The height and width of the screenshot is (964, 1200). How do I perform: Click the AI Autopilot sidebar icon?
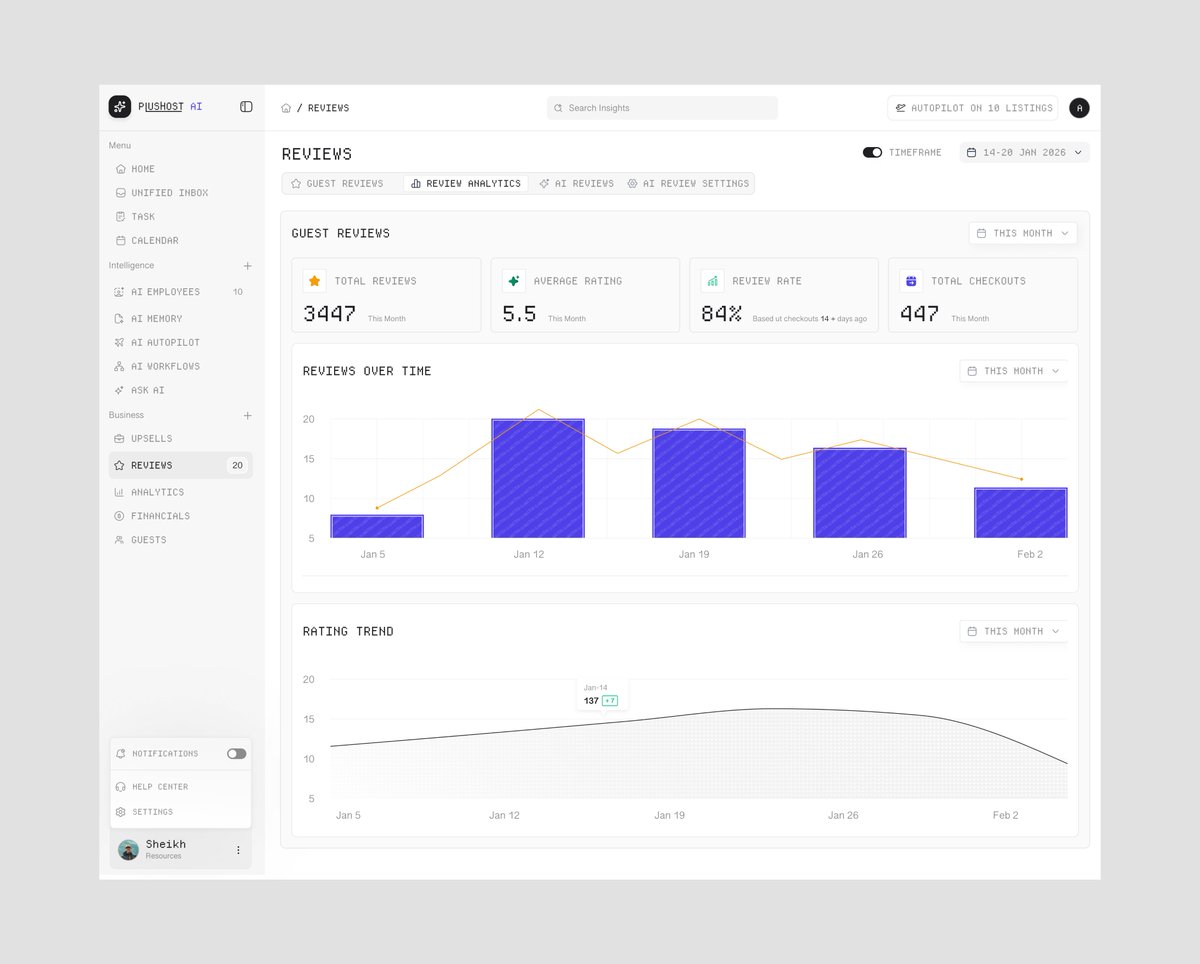120,343
